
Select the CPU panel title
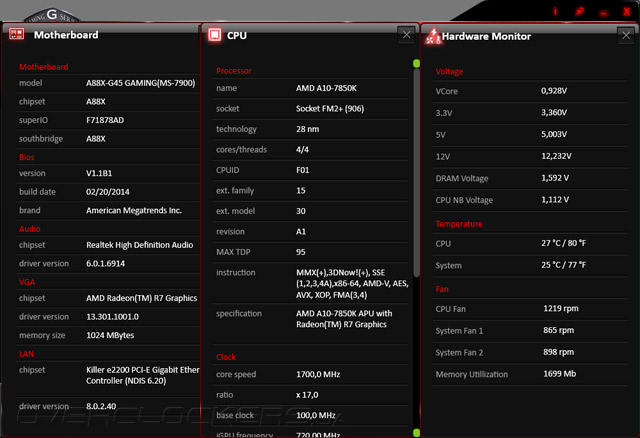coord(237,35)
